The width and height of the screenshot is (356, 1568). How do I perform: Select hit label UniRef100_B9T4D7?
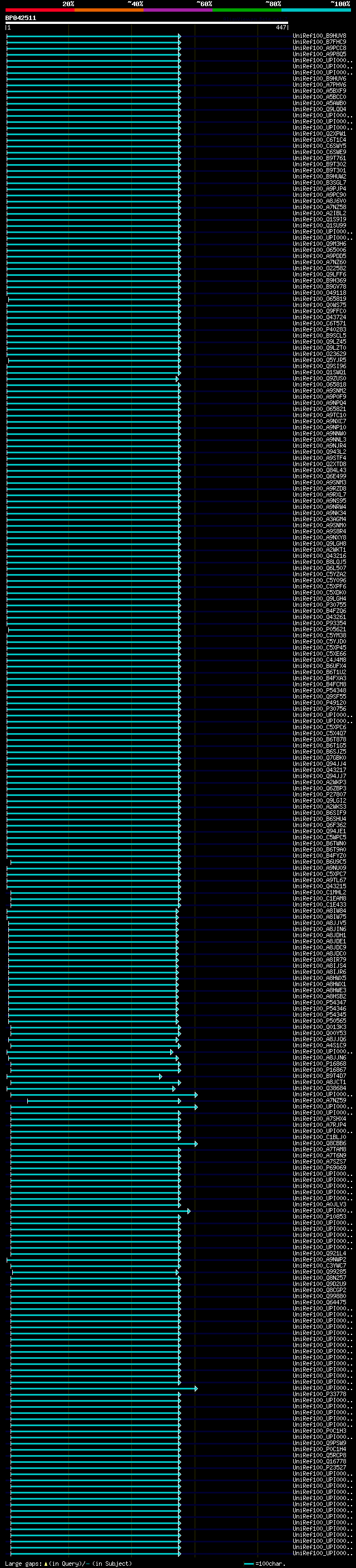click(319, 1076)
